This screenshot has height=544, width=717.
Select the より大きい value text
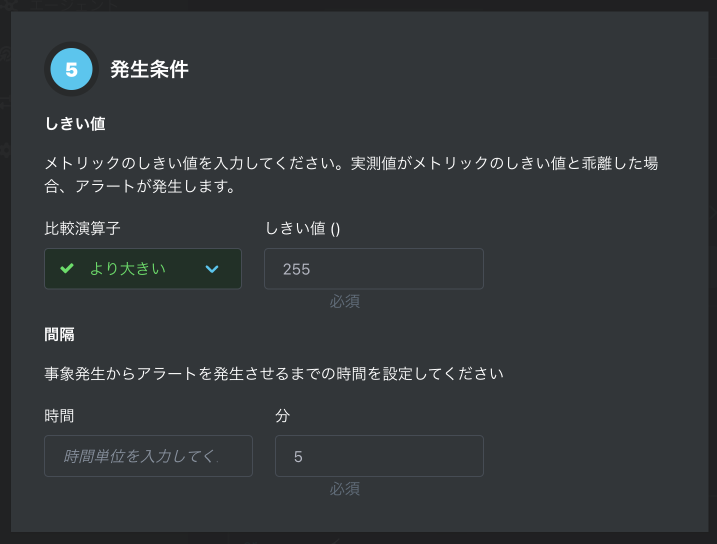(127, 269)
